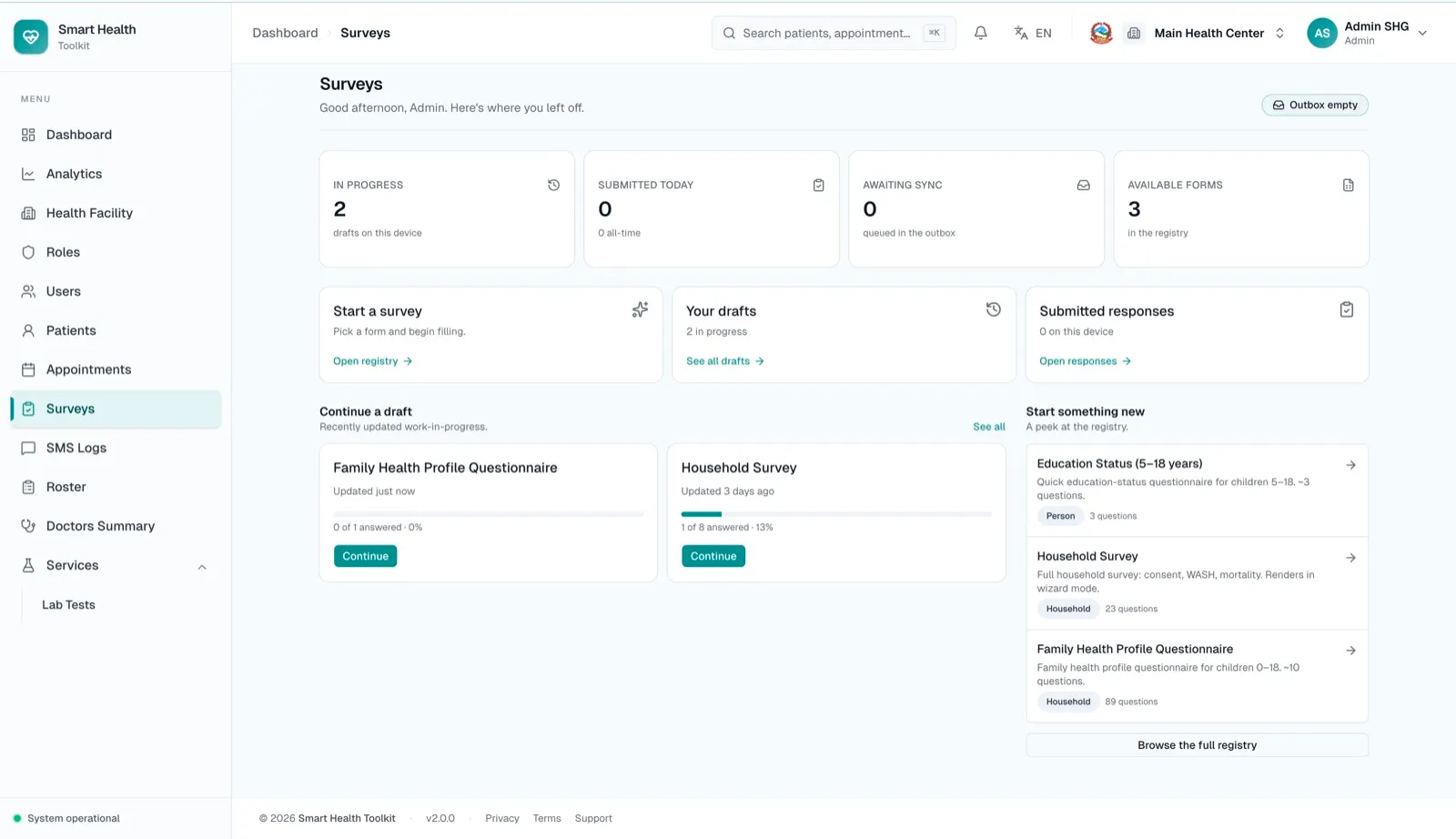Open Health Facility menu item
Screen dimensions: 1456x839
click(116, 213)
